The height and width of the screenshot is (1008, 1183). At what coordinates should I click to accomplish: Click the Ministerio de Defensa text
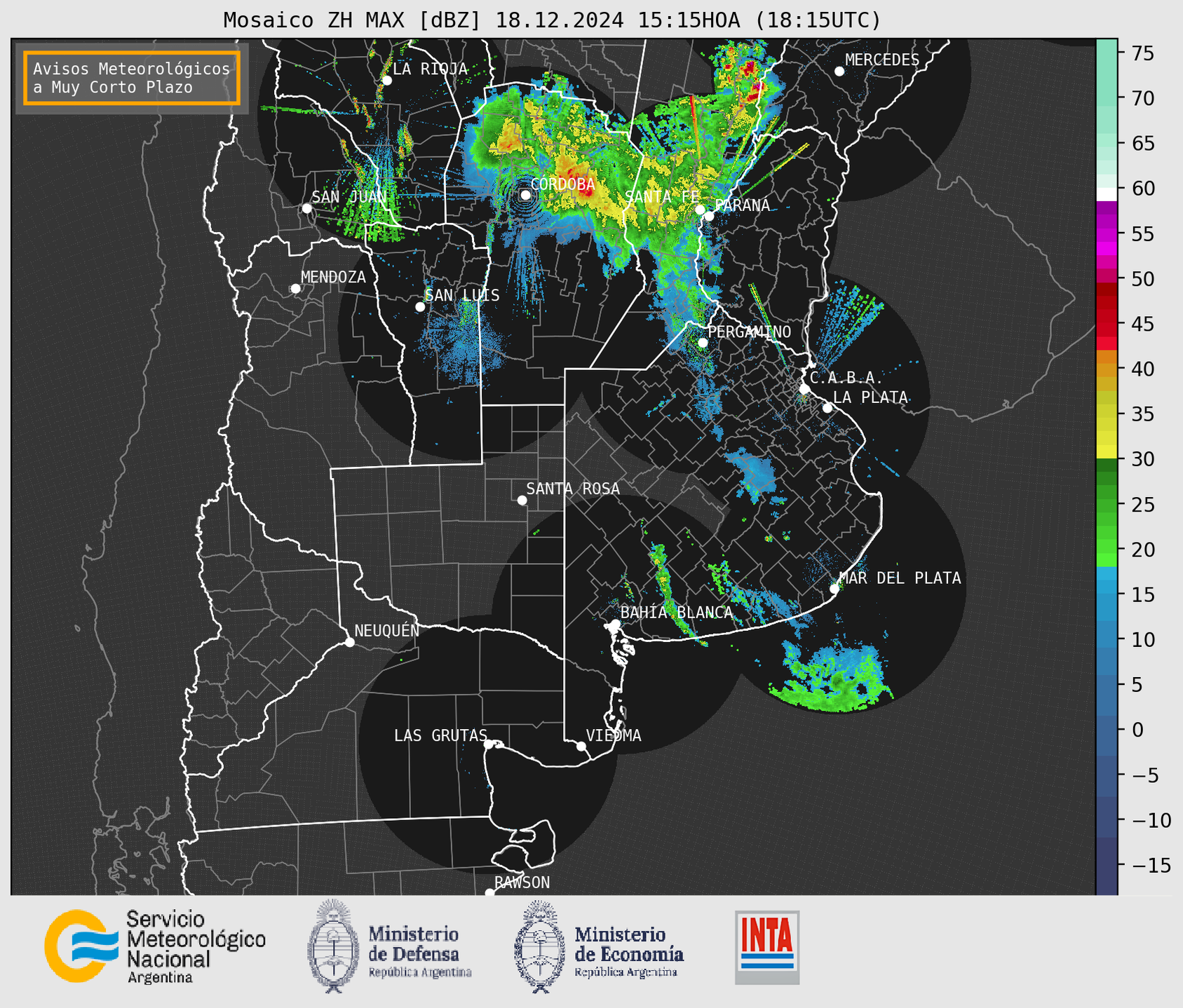420,952
